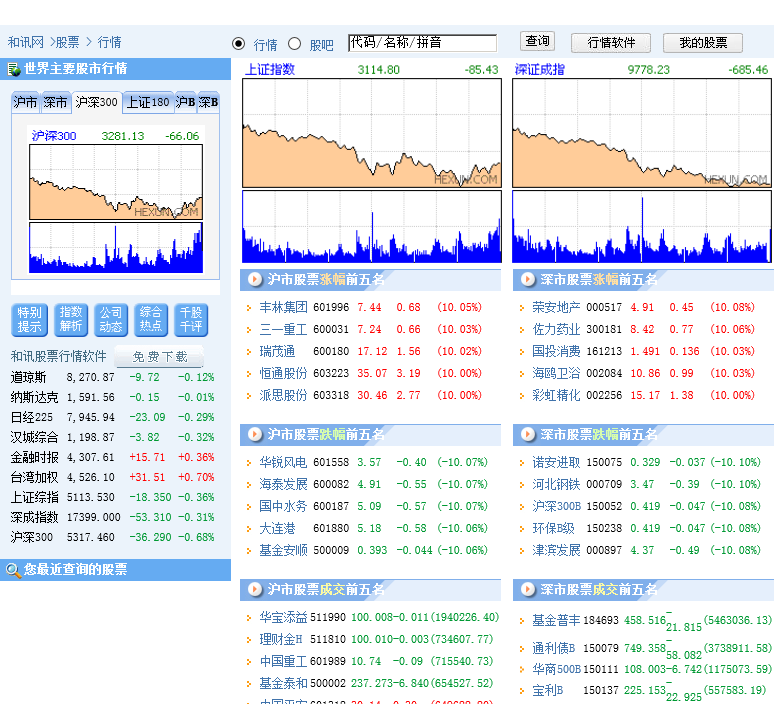Click the 沪深300 index title link
This screenshot has height=704, width=774.
[x=54, y=136]
